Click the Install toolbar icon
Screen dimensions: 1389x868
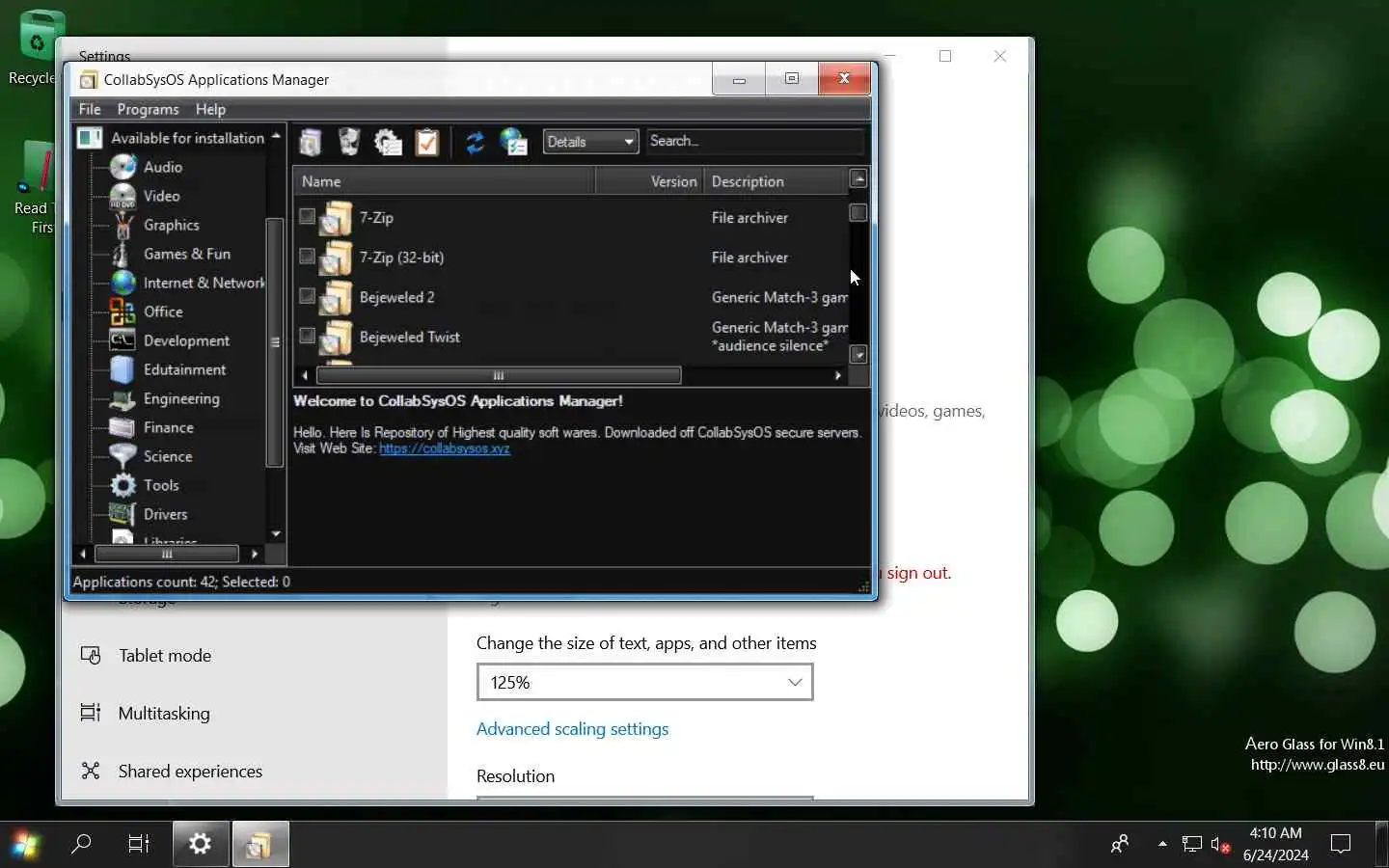[x=310, y=143]
